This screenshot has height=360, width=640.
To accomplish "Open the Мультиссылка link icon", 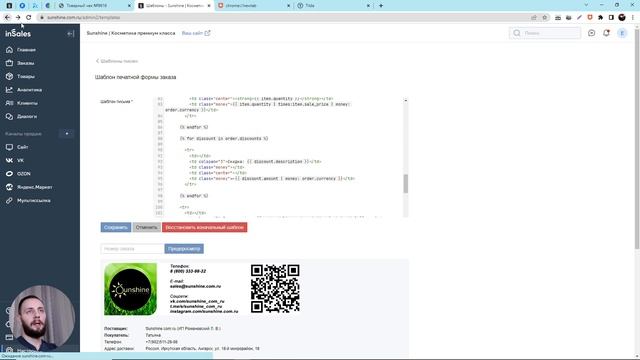I will (9, 201).
